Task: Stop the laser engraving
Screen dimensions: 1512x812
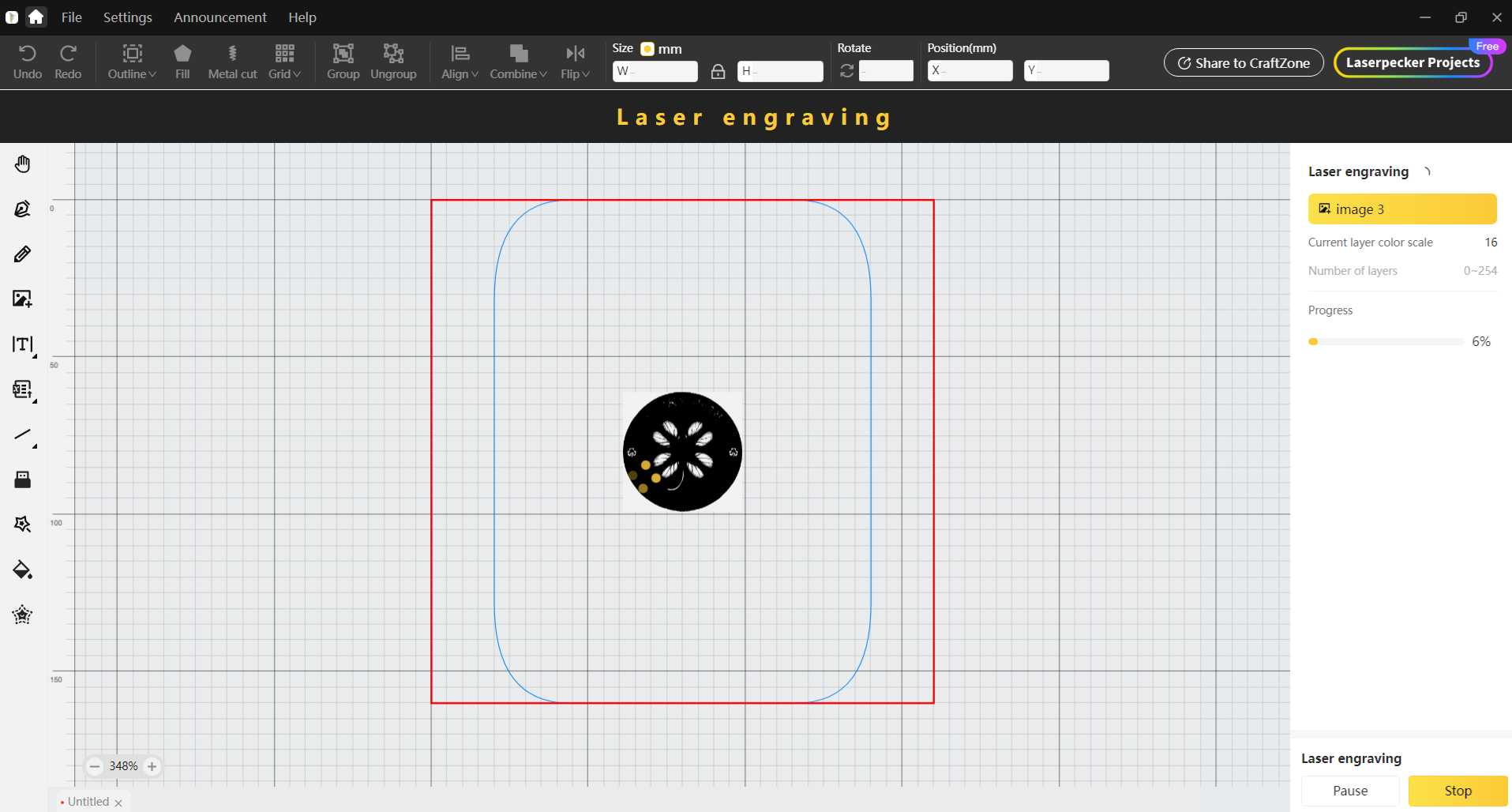Action: point(1458,791)
